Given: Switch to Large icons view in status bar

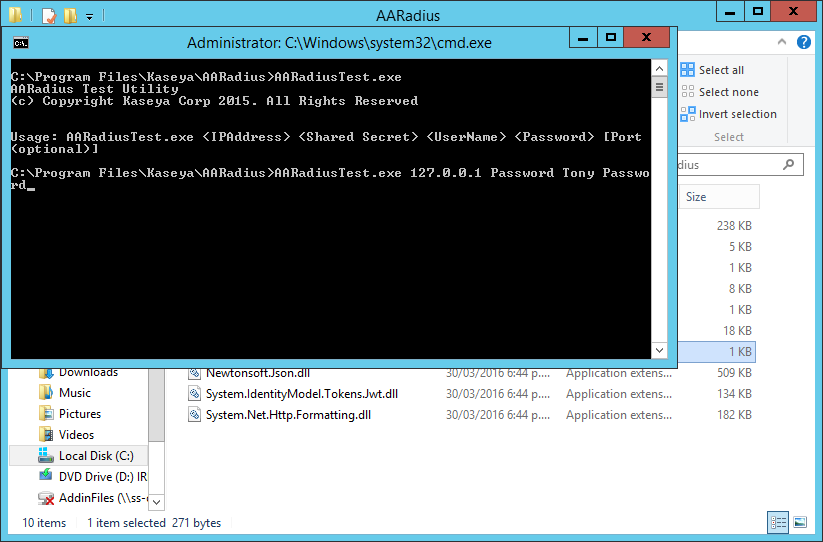Looking at the screenshot, I should pos(800,522).
